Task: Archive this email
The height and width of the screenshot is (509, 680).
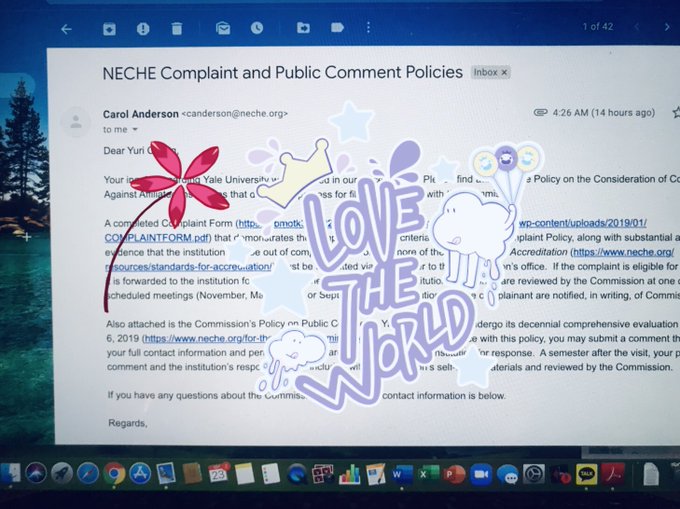Action: pos(109,29)
